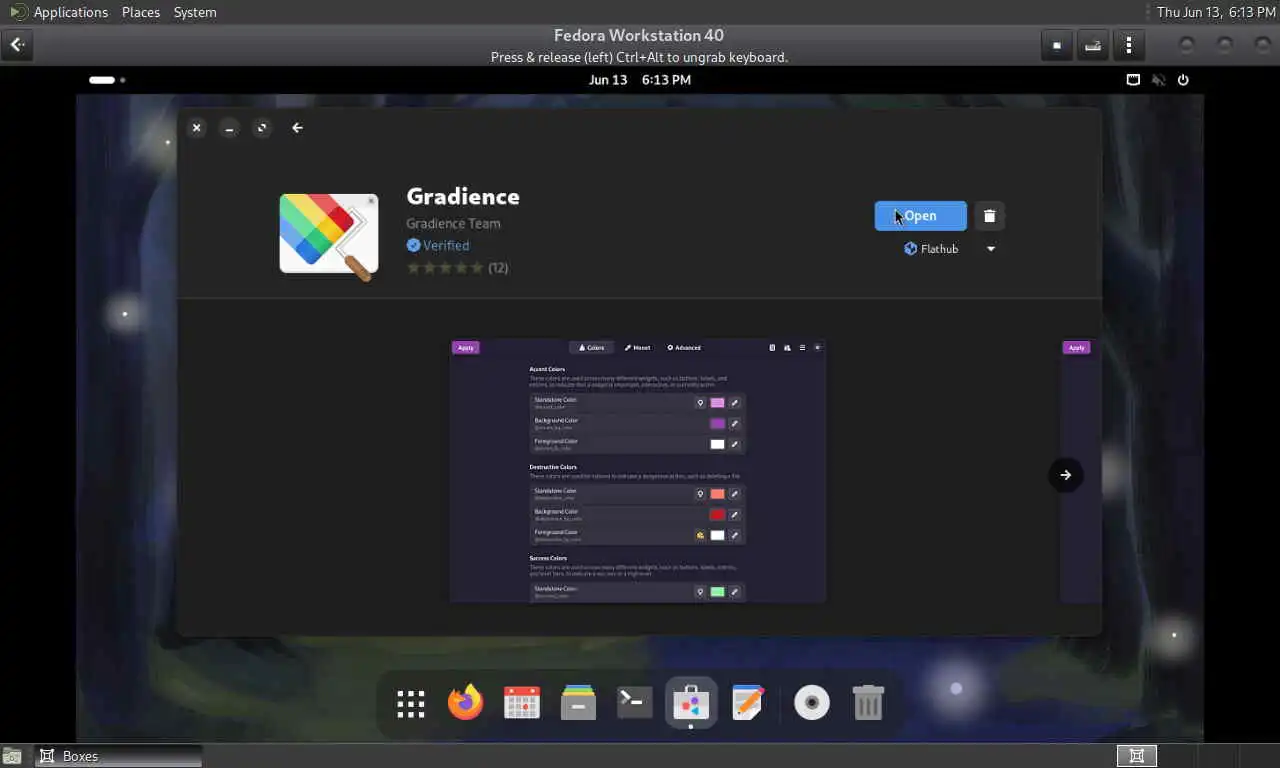The height and width of the screenshot is (768, 1280).
Task: Click the Flathub source label
Action: [x=931, y=249]
